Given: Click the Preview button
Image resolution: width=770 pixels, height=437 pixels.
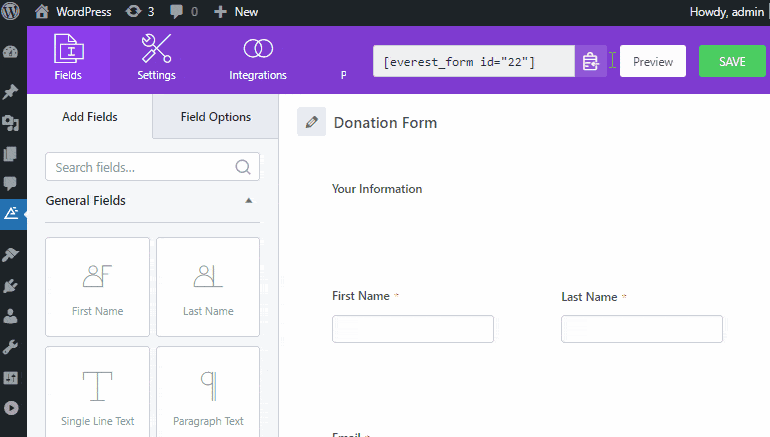Looking at the screenshot, I should point(653,61).
